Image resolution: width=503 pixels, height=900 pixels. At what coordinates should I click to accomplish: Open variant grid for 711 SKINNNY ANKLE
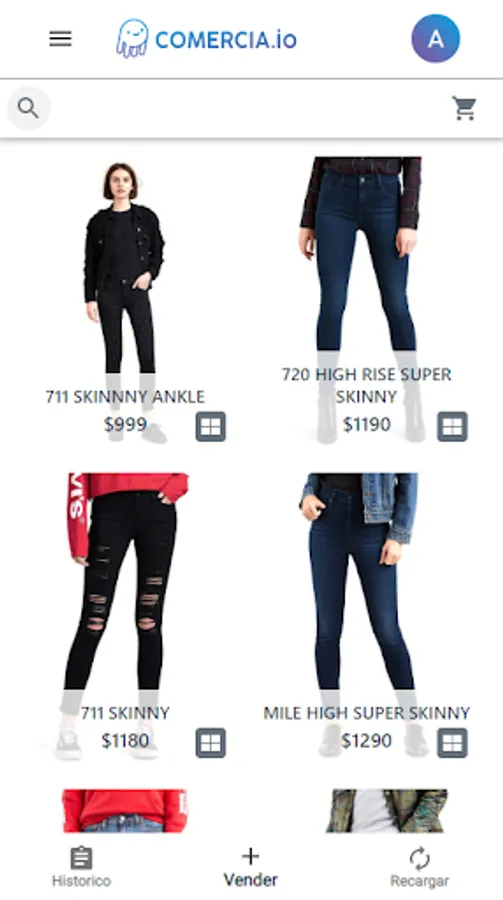211,426
